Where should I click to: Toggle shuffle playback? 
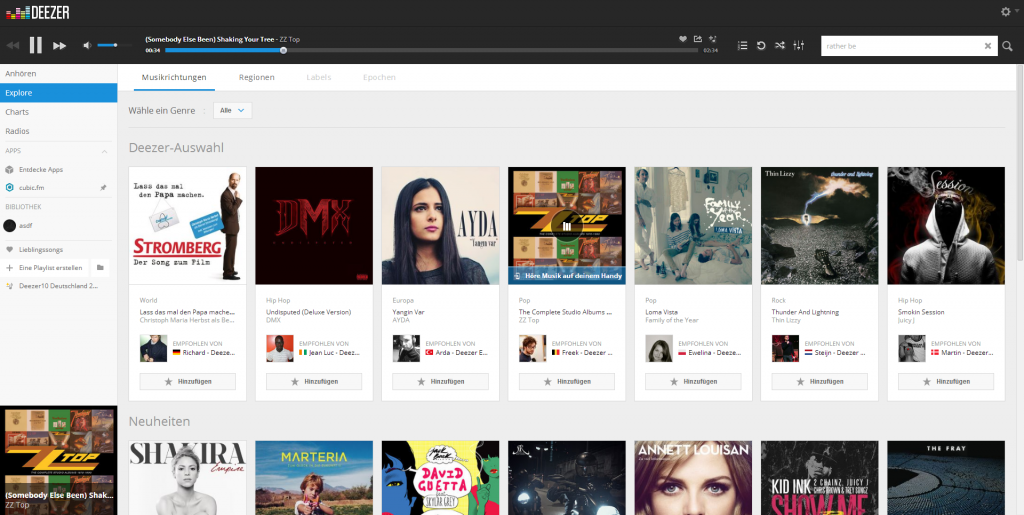780,46
